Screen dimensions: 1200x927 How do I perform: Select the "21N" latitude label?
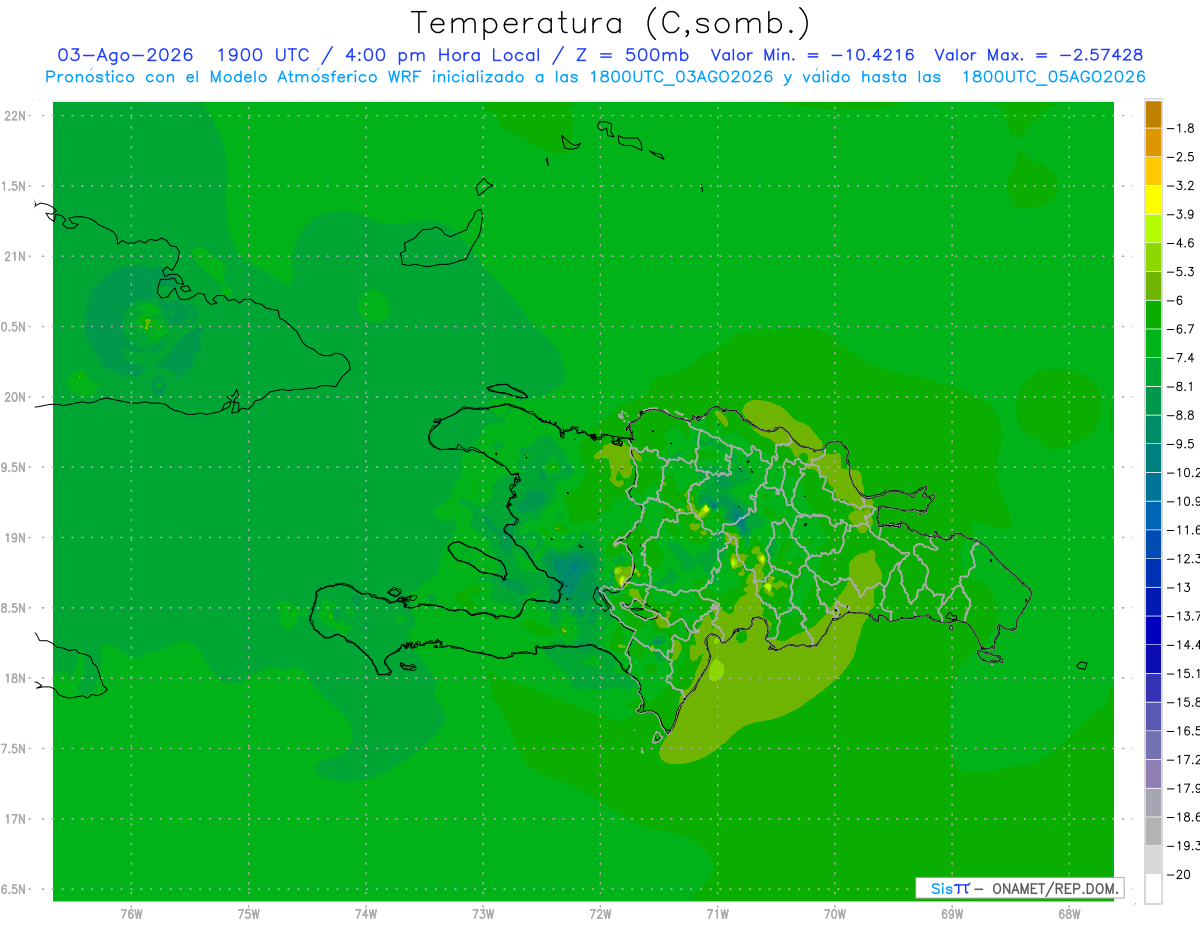[16, 257]
